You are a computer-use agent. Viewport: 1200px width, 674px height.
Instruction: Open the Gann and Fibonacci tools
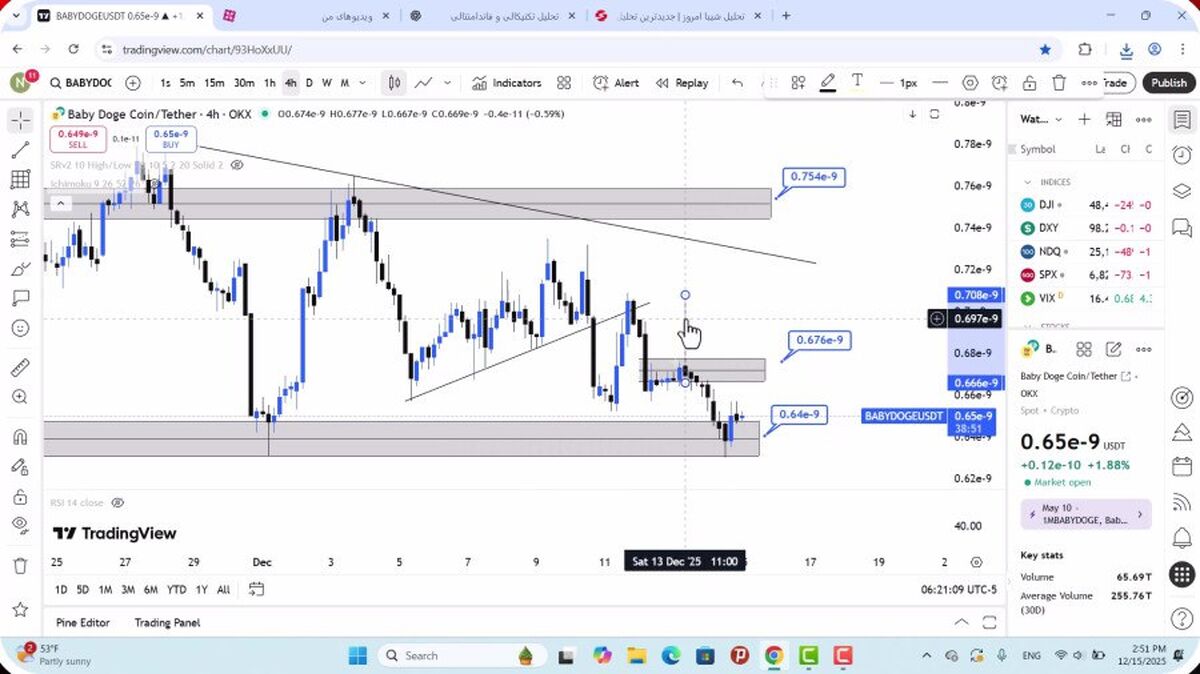pos(20,180)
